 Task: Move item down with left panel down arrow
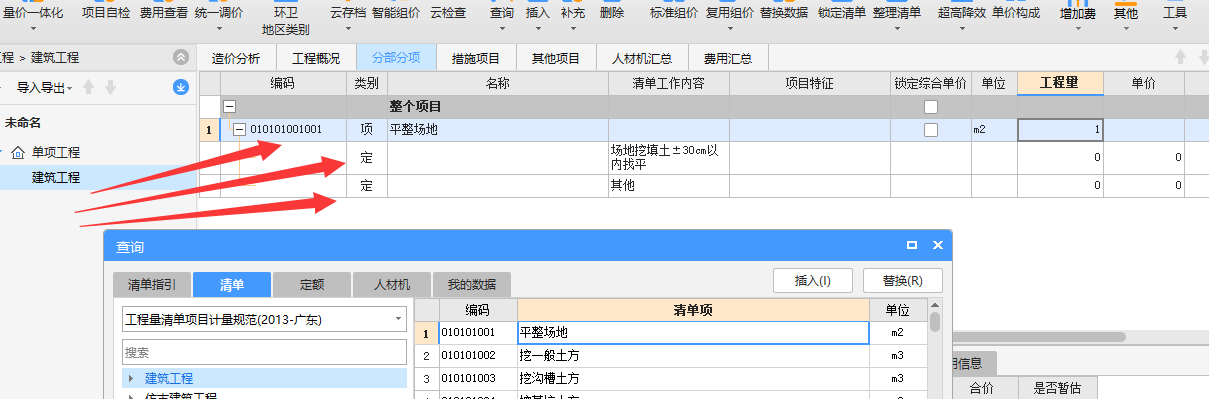click(110, 88)
